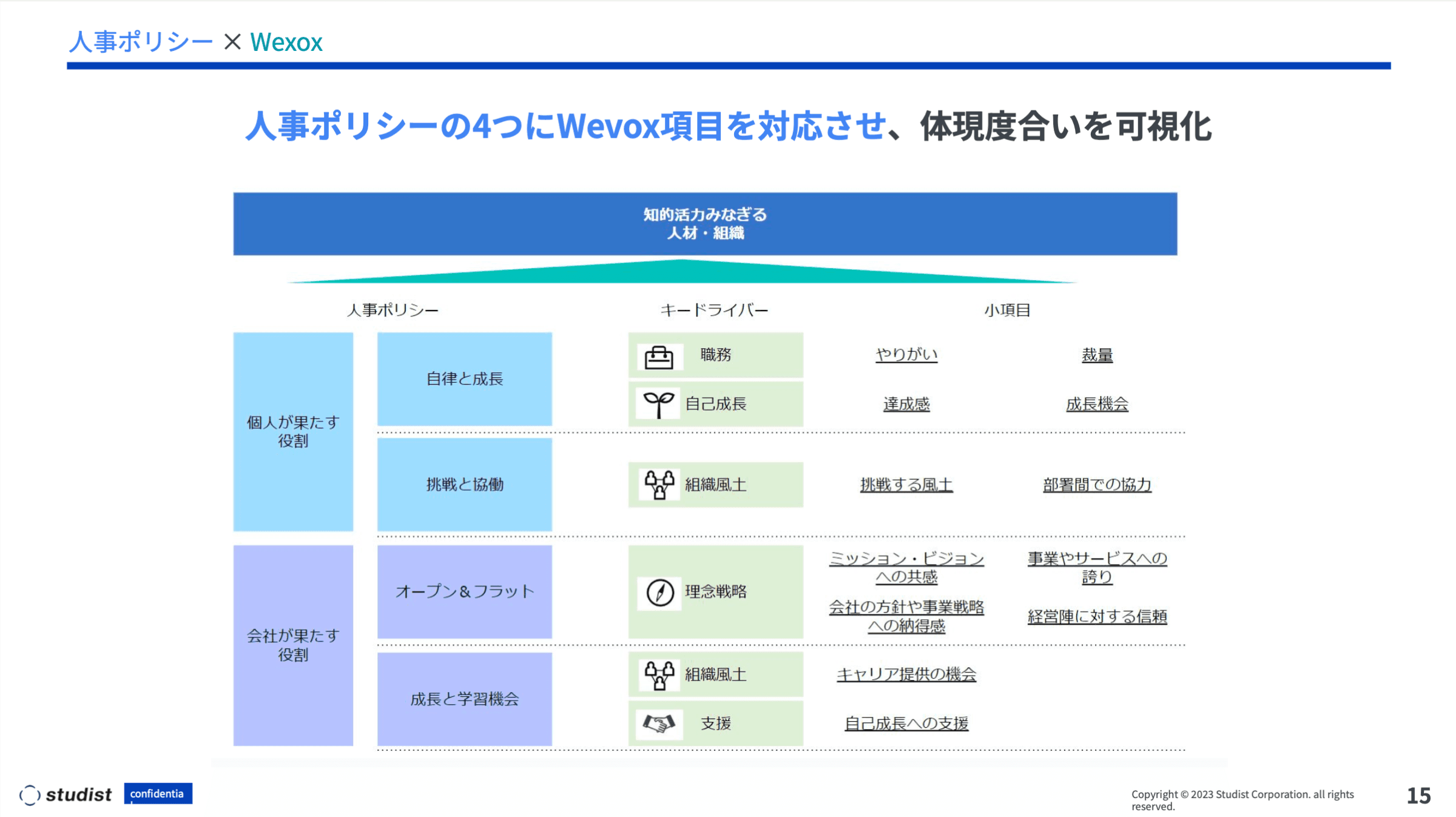Image resolution: width=1456 pixels, height=817 pixels.
Task: Click the briefcase icon beside 職務
Action: point(659,357)
